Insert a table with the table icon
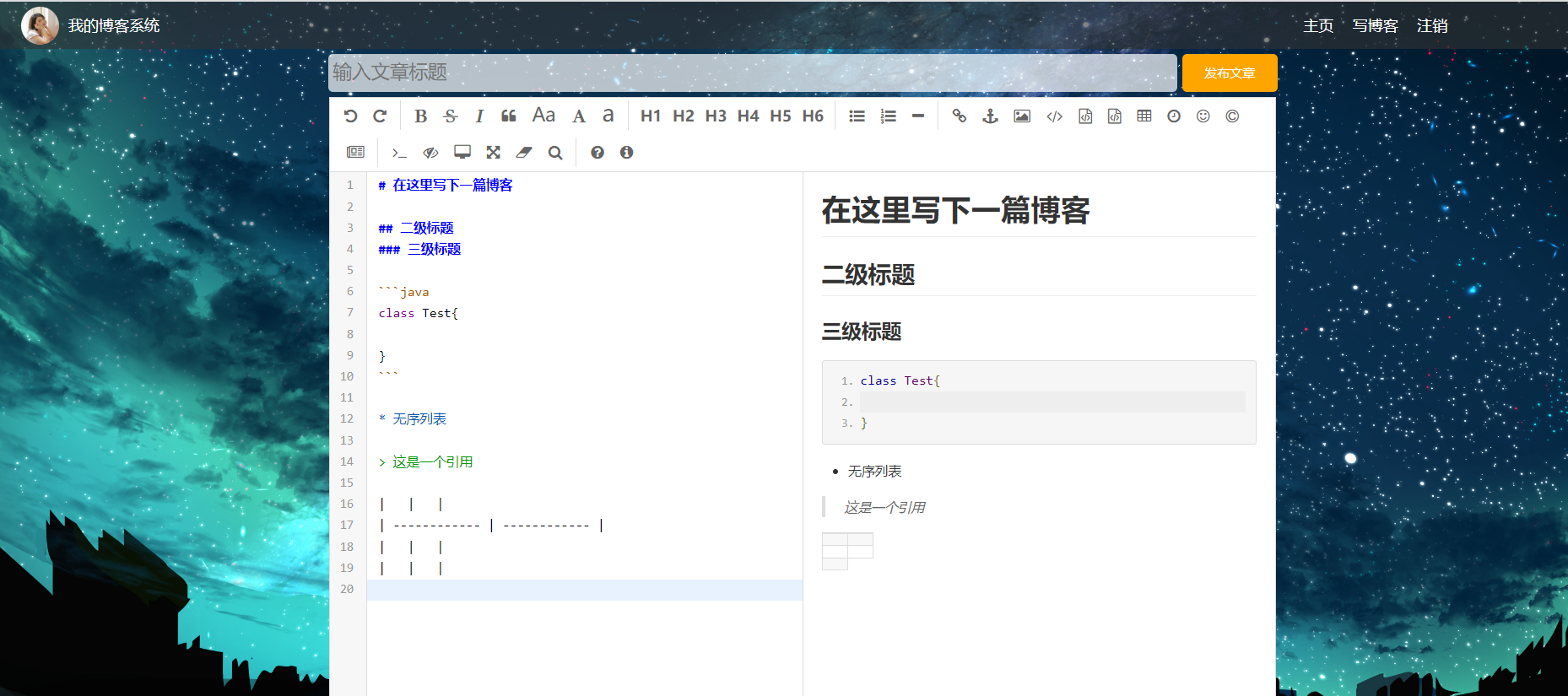 tap(1144, 116)
